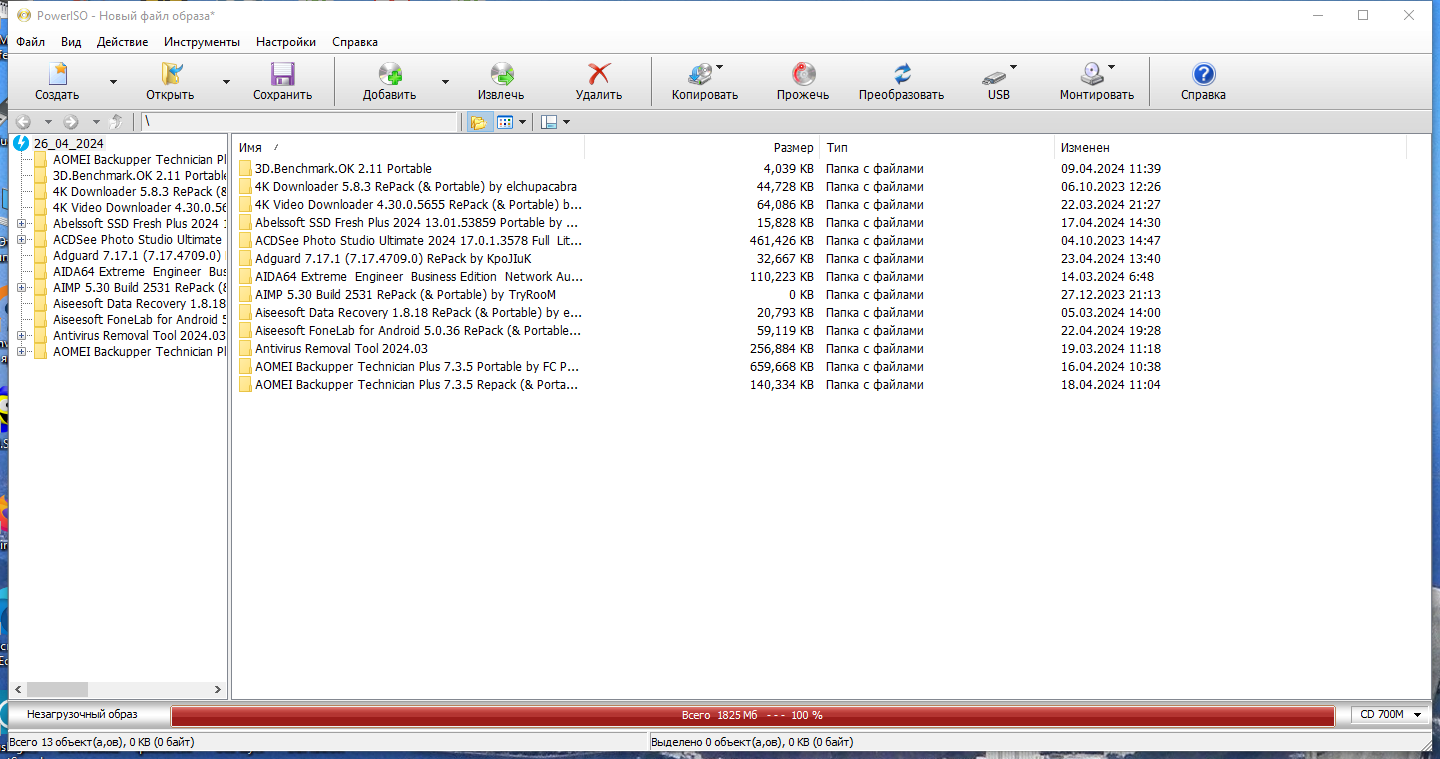Open the CD 700M media size dropdown
1440x759 pixels.
pyautogui.click(x=1390, y=714)
